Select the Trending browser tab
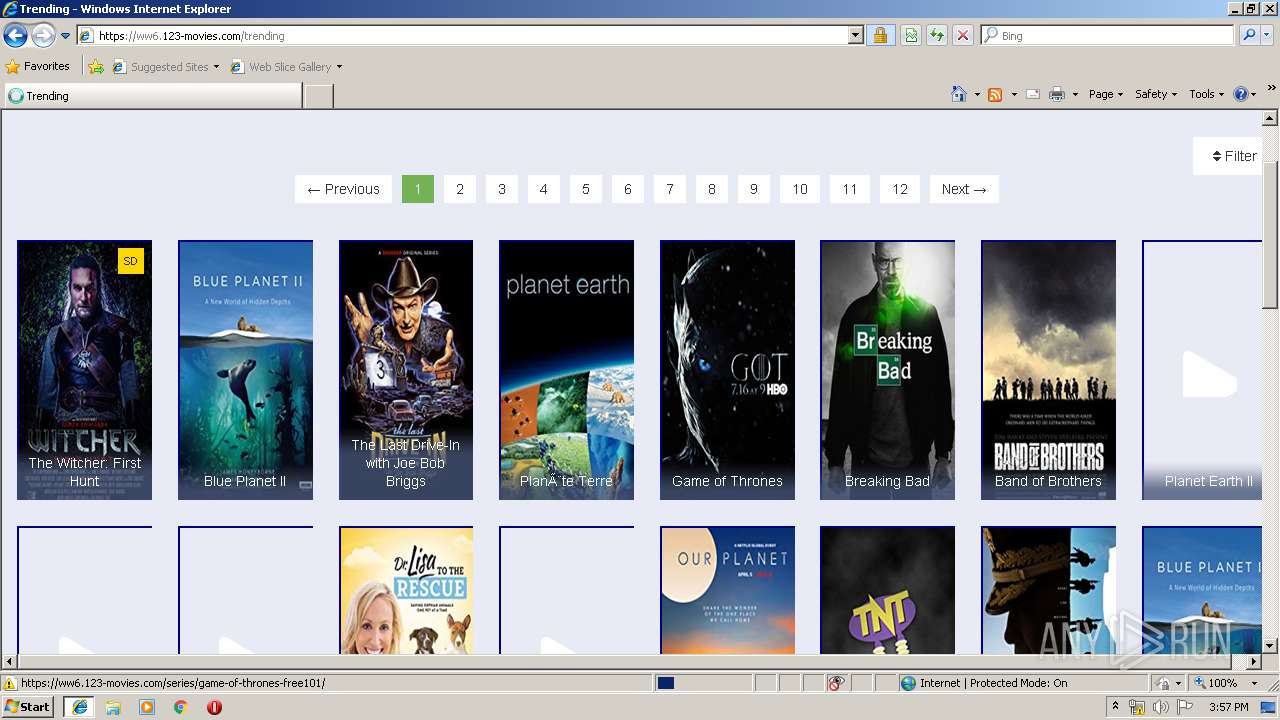 pos(153,96)
